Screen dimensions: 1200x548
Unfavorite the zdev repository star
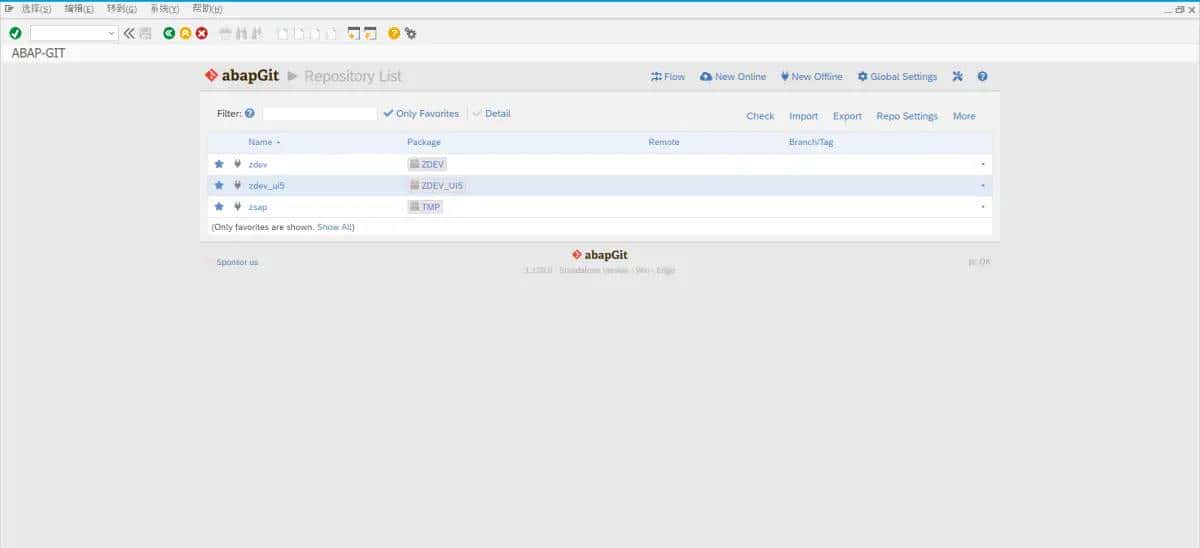(219, 164)
